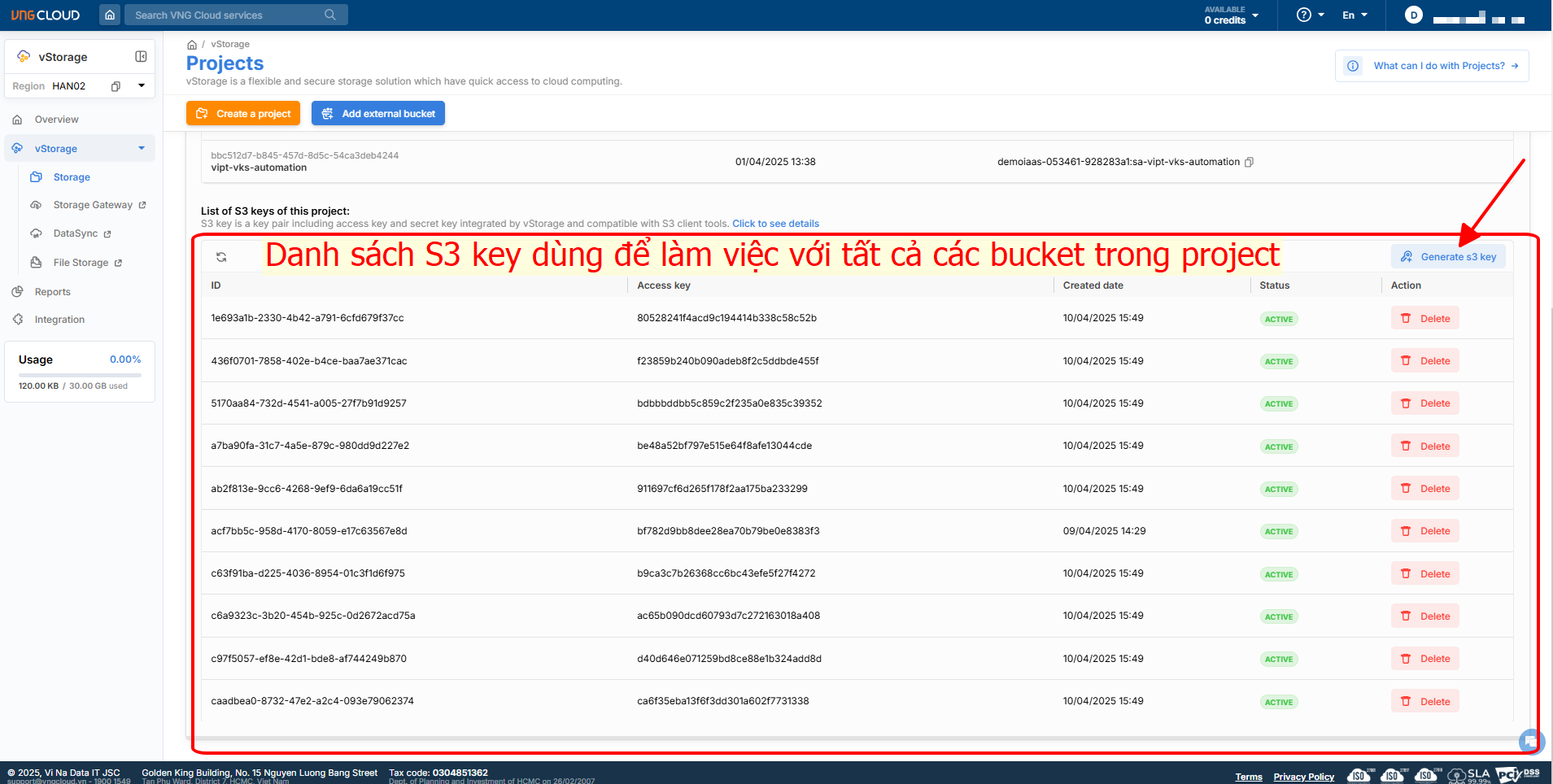1553x784 pixels.
Task: Click the refresh icon above S3 keys table
Action: 221,257
